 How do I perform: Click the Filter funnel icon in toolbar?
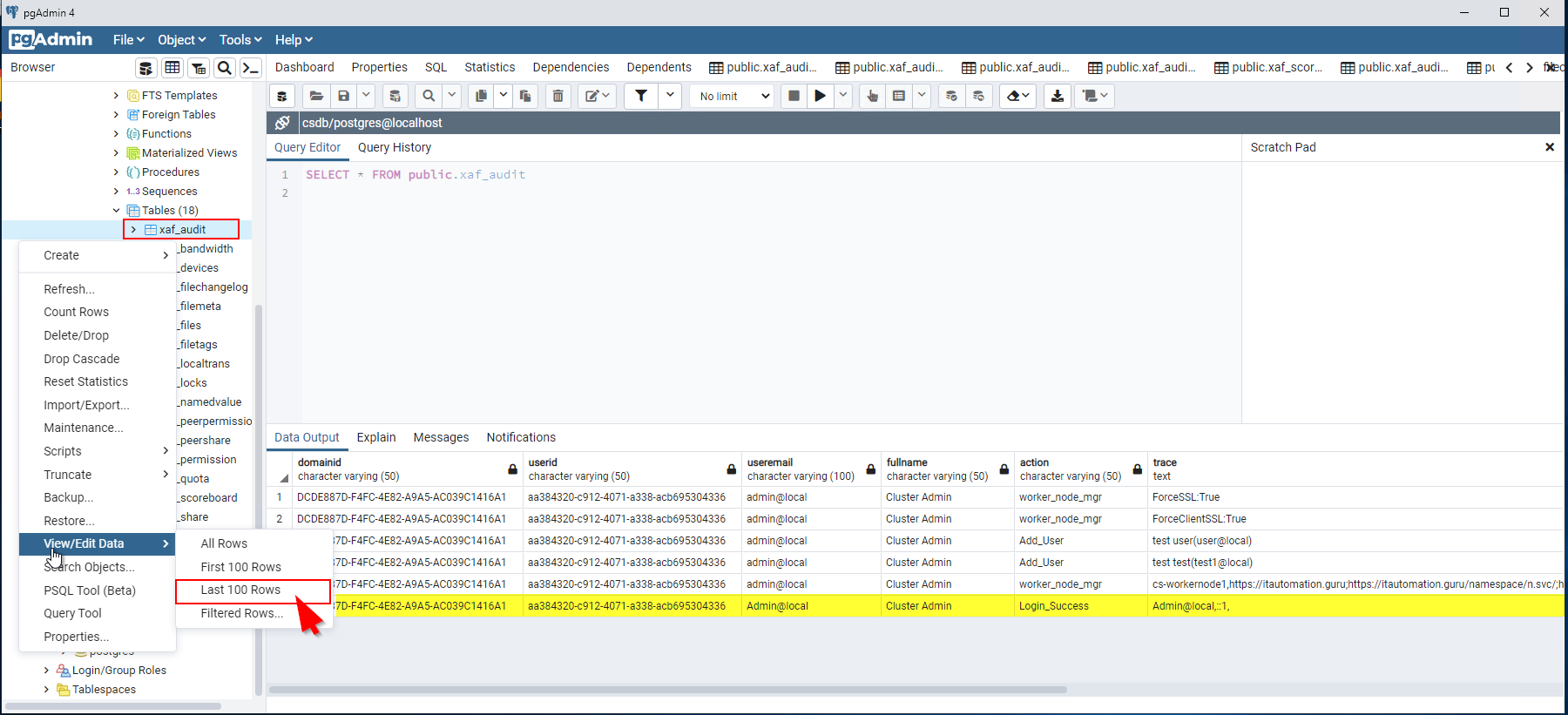click(x=641, y=96)
